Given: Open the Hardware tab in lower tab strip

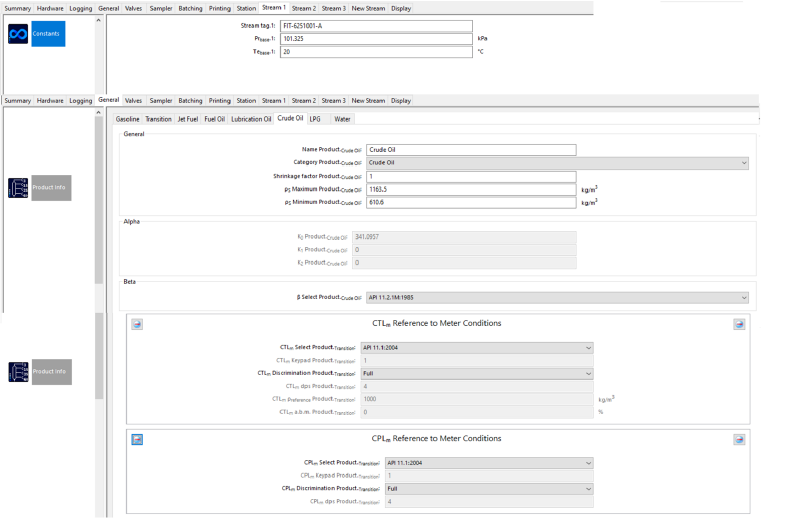Looking at the screenshot, I should [x=50, y=101].
